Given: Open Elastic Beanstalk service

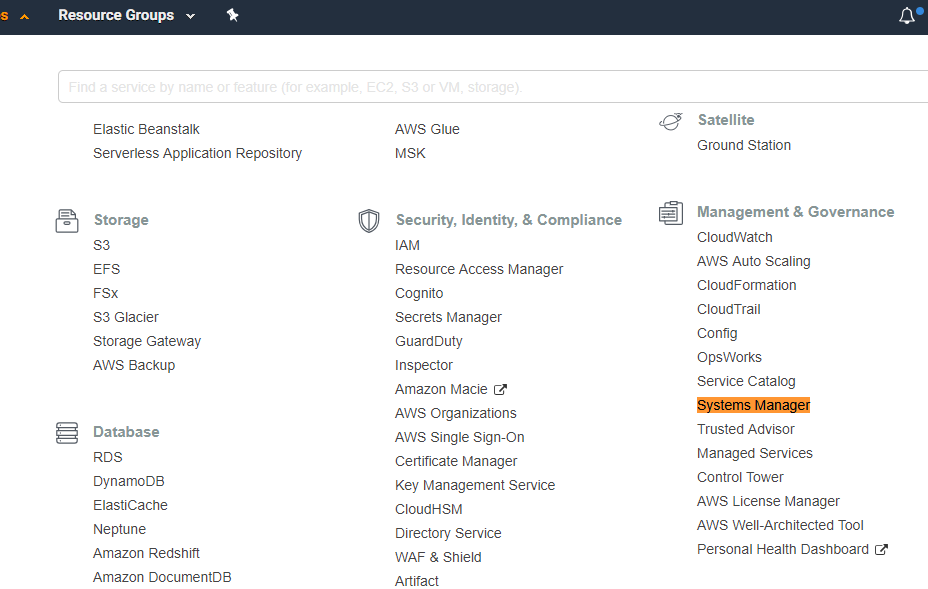Looking at the screenshot, I should coord(146,129).
